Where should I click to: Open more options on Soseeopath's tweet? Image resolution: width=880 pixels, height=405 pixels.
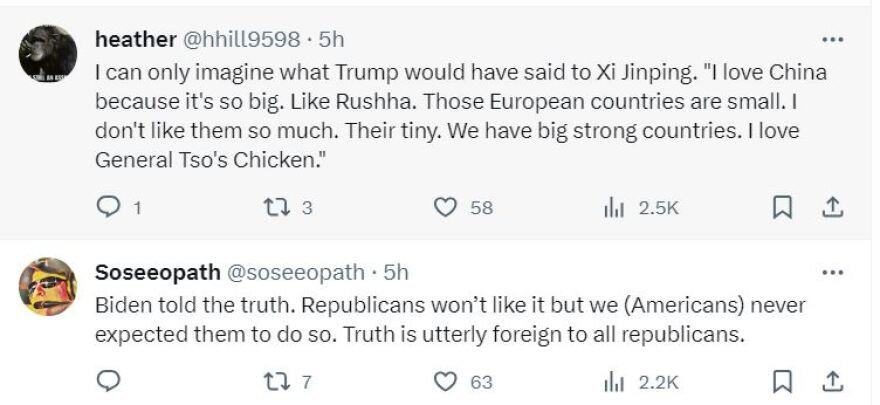coord(832,272)
